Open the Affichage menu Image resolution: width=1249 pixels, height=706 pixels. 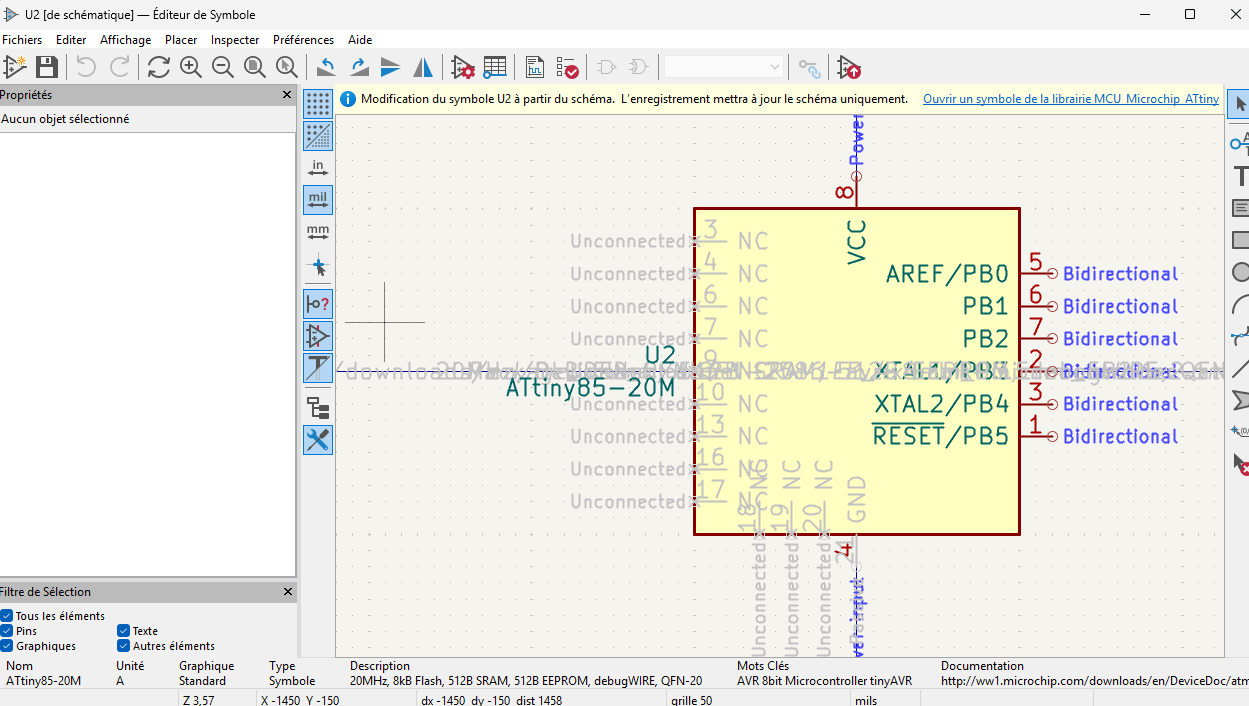click(126, 40)
